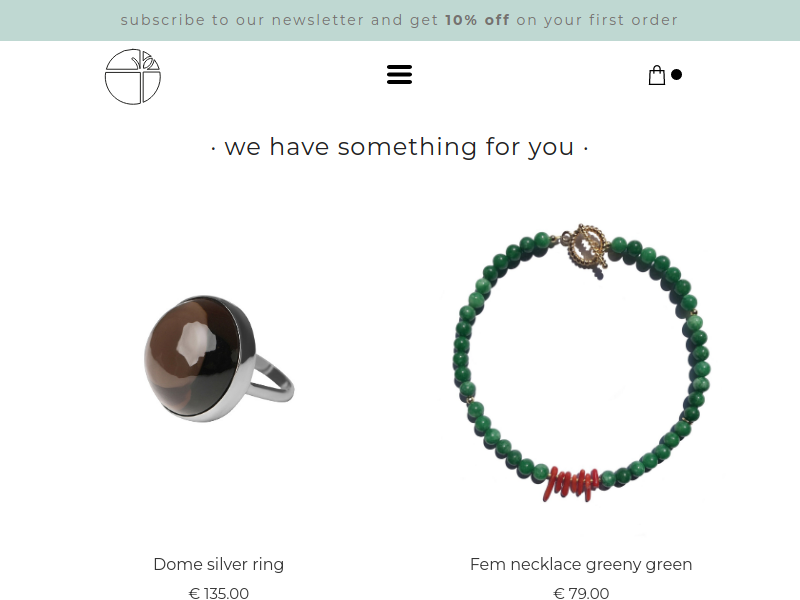Click the bold '10% off' banner text
Viewport: 800px width, 600px height.
[x=477, y=20]
